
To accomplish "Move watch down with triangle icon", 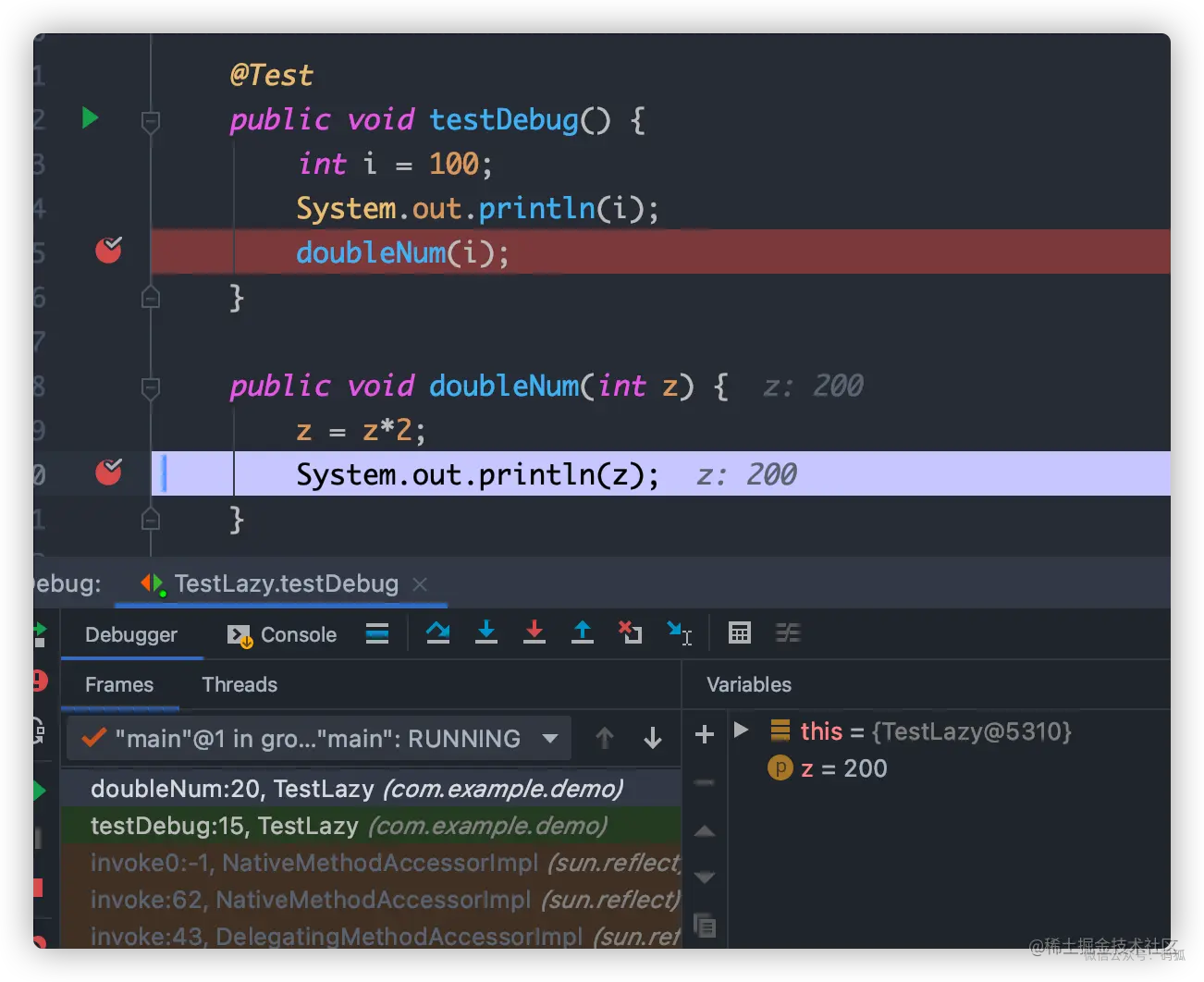I will 705,876.
